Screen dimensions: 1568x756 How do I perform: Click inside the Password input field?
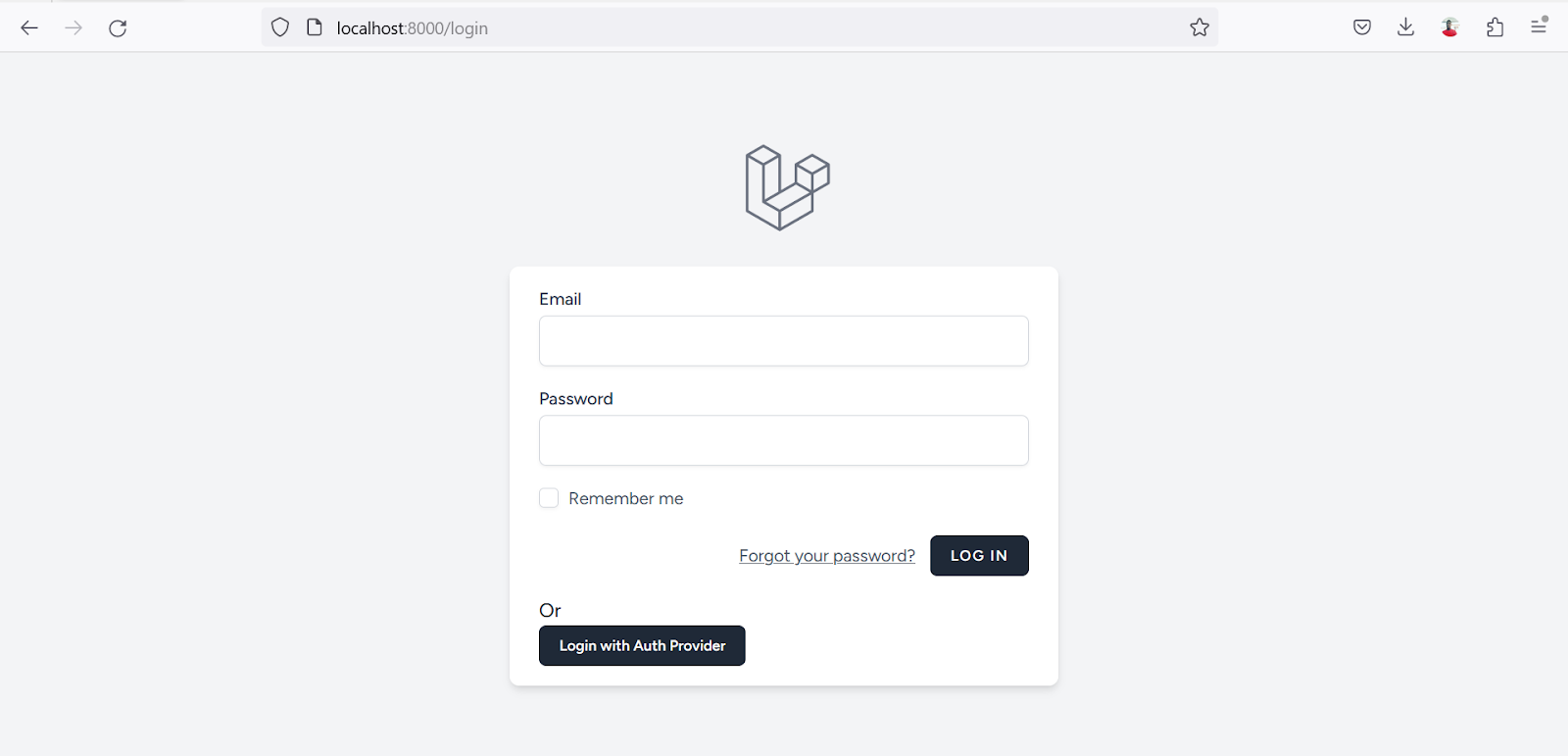(x=782, y=440)
